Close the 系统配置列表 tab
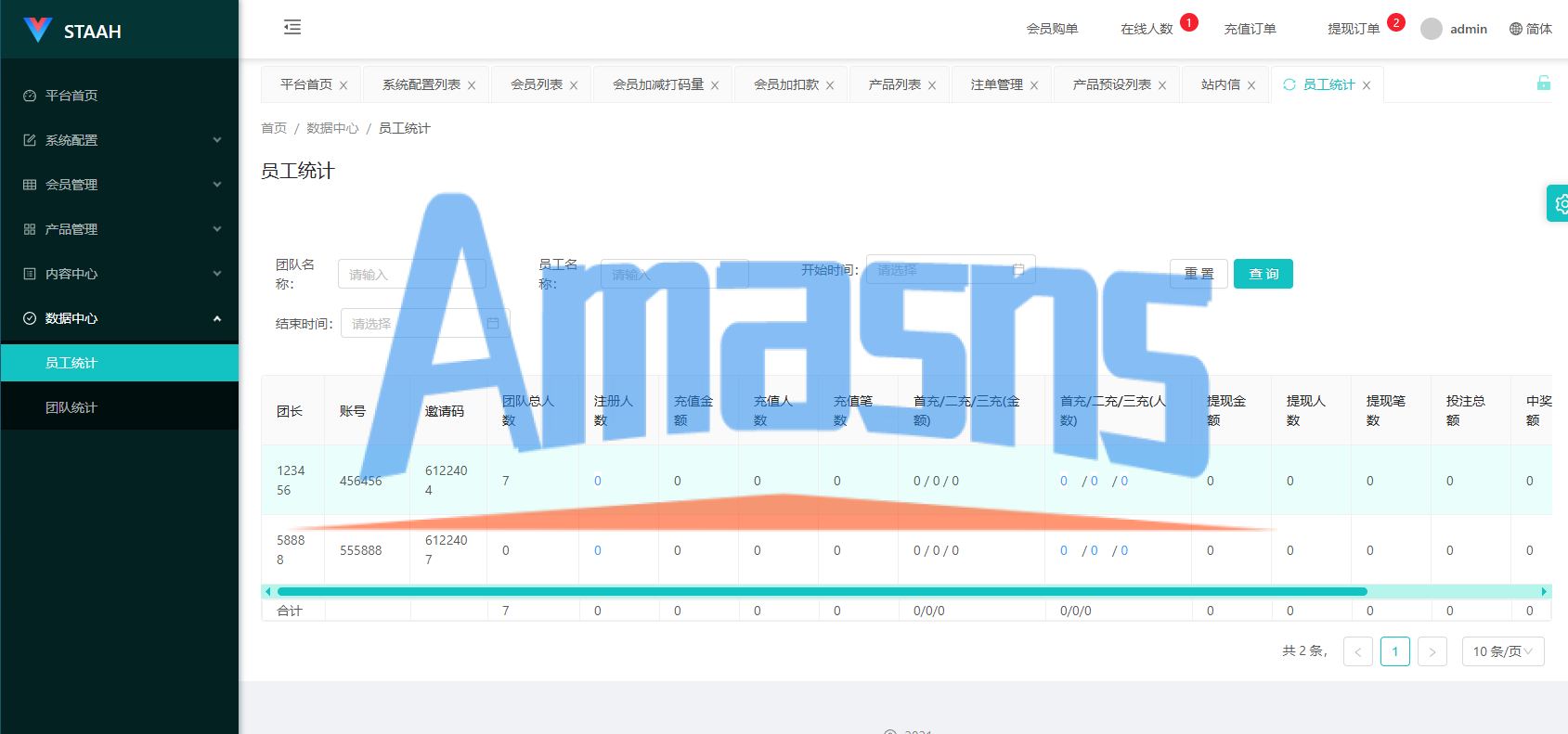 click(x=472, y=85)
